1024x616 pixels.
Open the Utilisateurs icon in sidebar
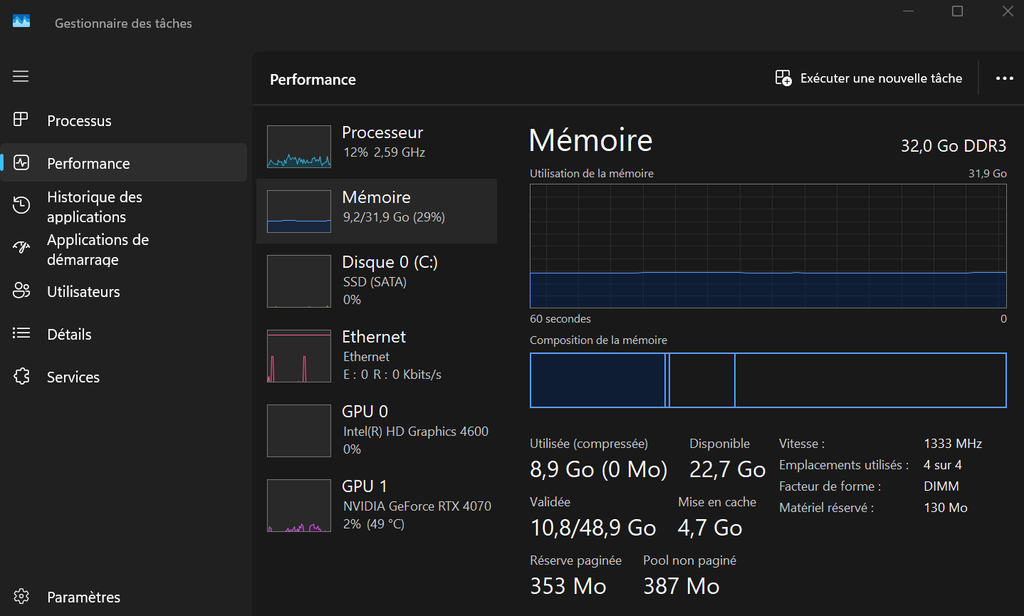[21, 291]
